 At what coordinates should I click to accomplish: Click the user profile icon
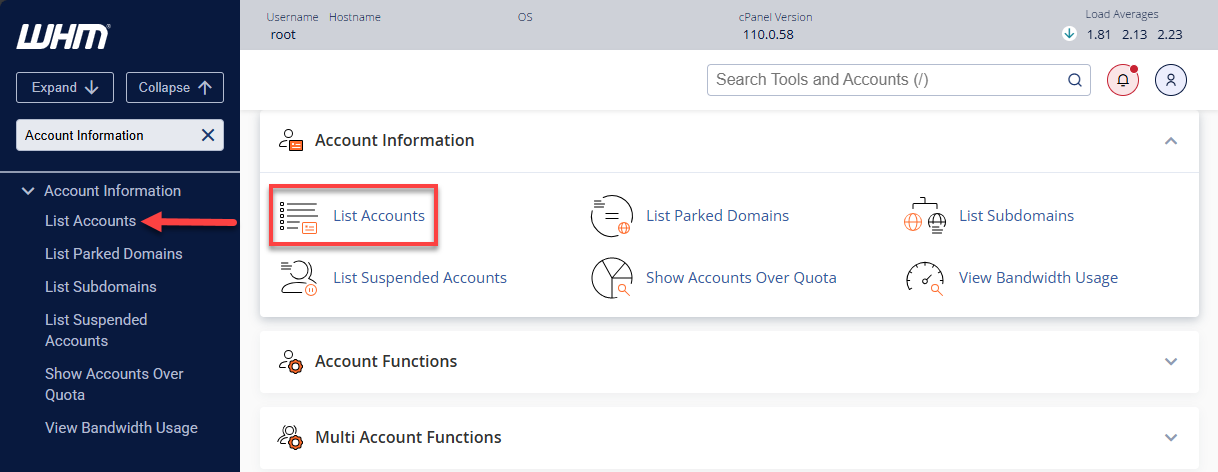[x=1170, y=80]
